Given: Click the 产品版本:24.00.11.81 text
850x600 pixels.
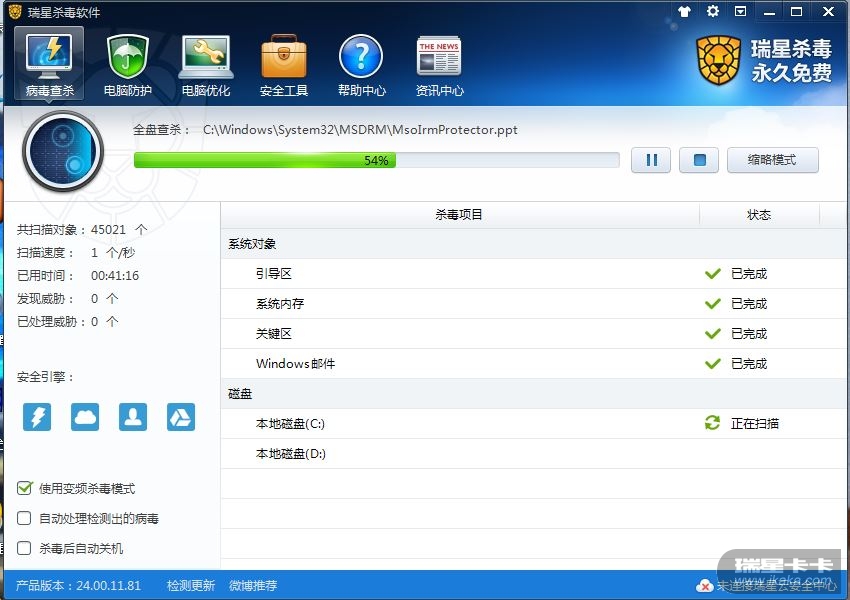Looking at the screenshot, I should click(79, 585).
